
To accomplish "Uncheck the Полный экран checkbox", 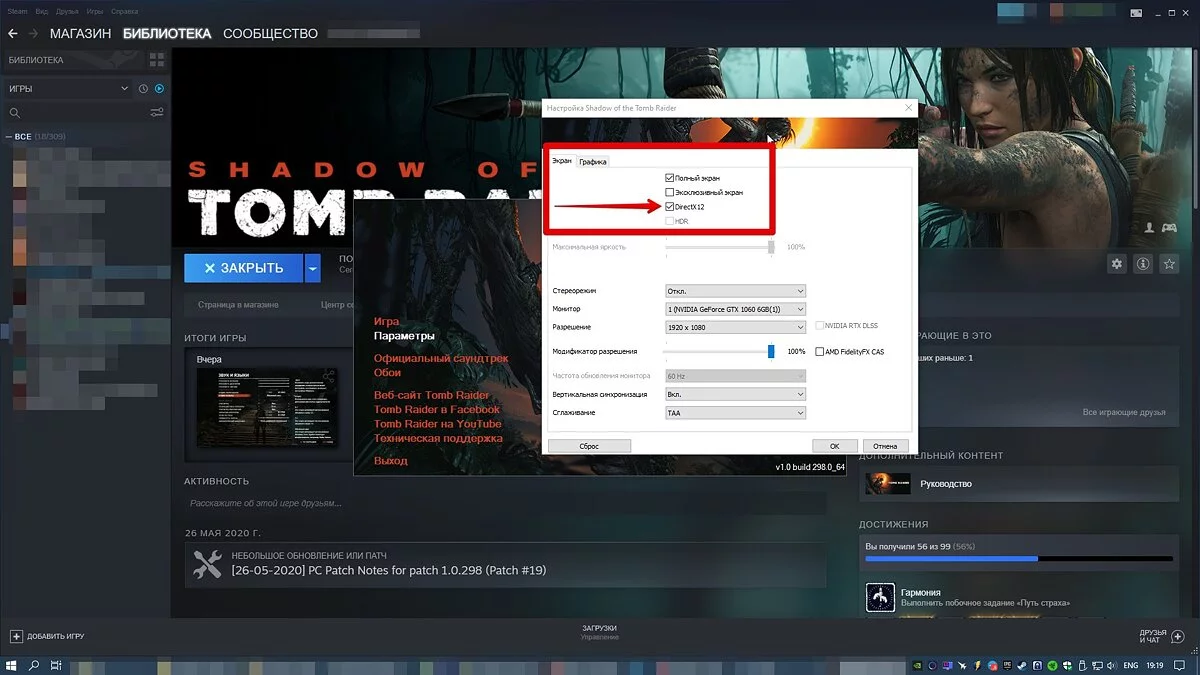I will point(670,178).
